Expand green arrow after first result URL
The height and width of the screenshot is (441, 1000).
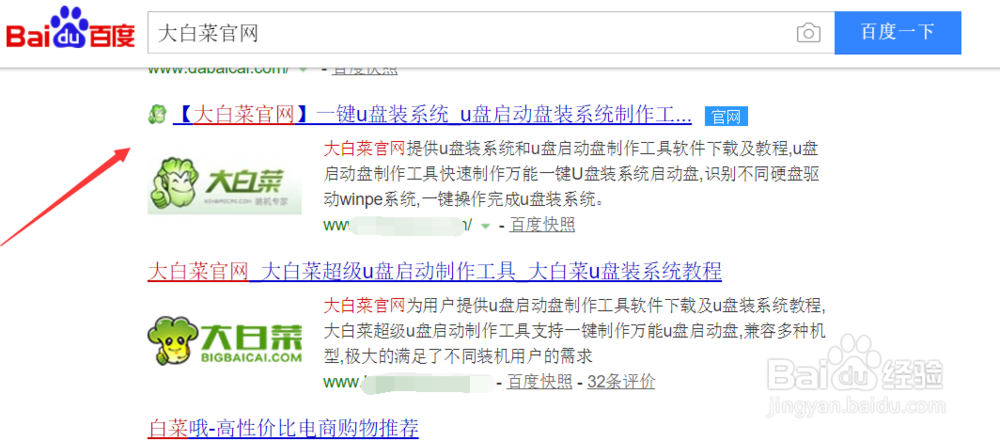(x=487, y=225)
